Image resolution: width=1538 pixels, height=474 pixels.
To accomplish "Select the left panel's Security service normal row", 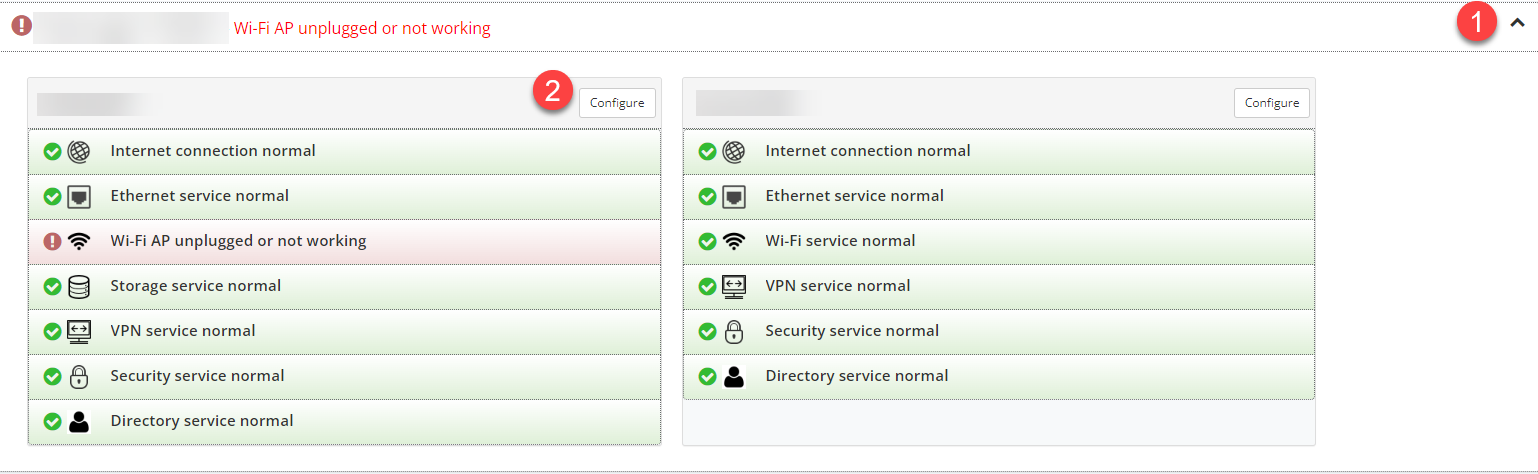I will pyautogui.click(x=345, y=377).
